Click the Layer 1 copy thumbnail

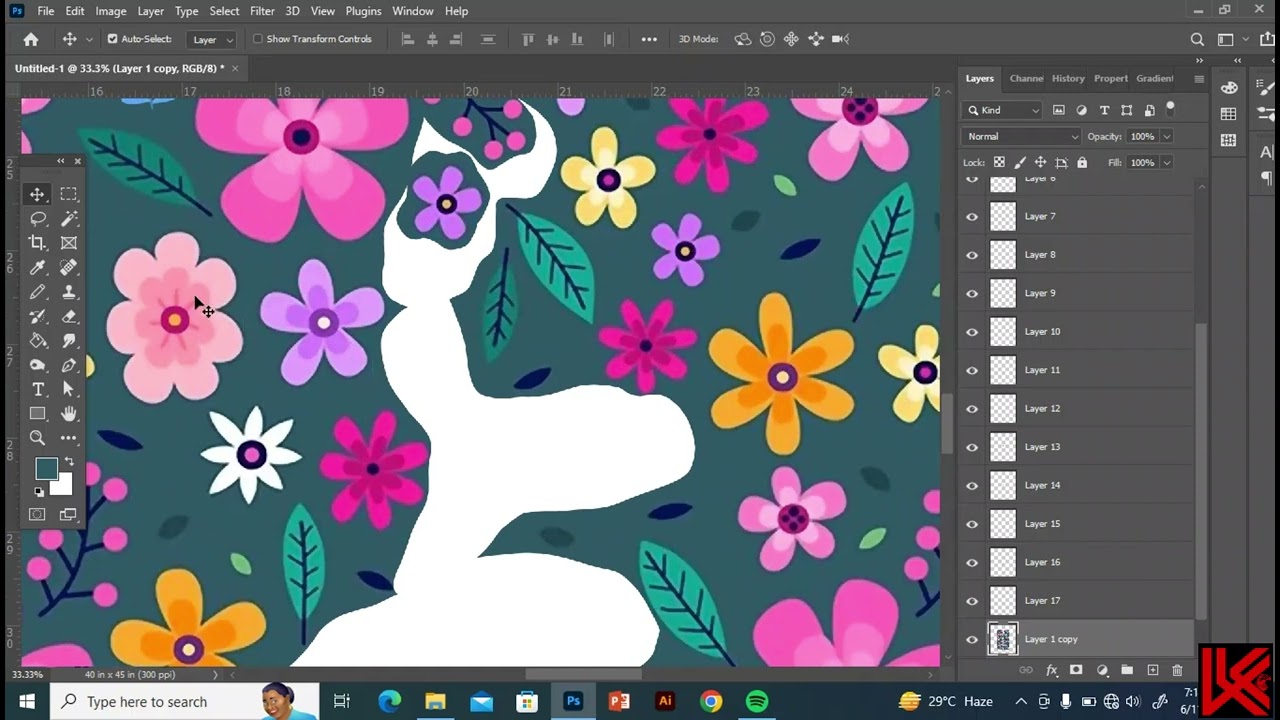(x=1003, y=640)
